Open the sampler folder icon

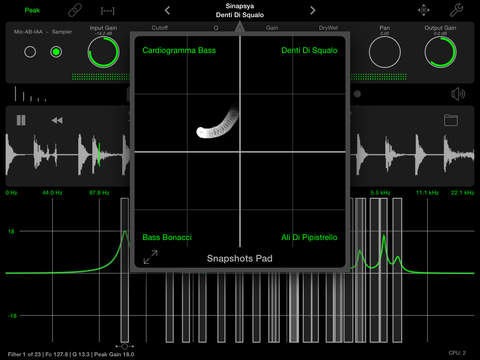pyautogui.click(x=451, y=120)
